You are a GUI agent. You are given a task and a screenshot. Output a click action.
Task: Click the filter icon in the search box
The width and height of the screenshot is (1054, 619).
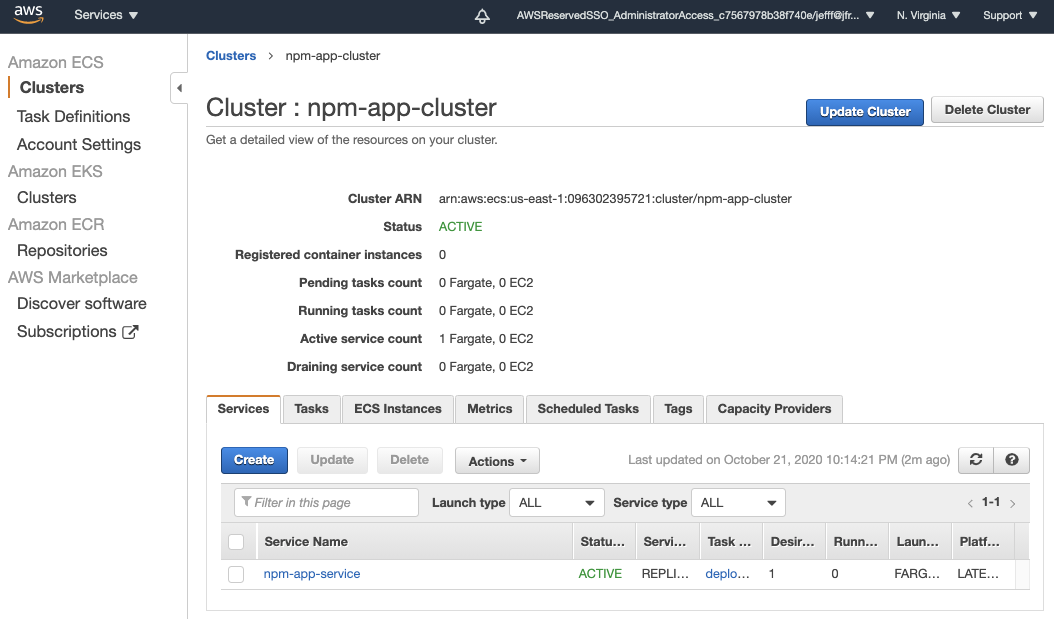click(245, 502)
